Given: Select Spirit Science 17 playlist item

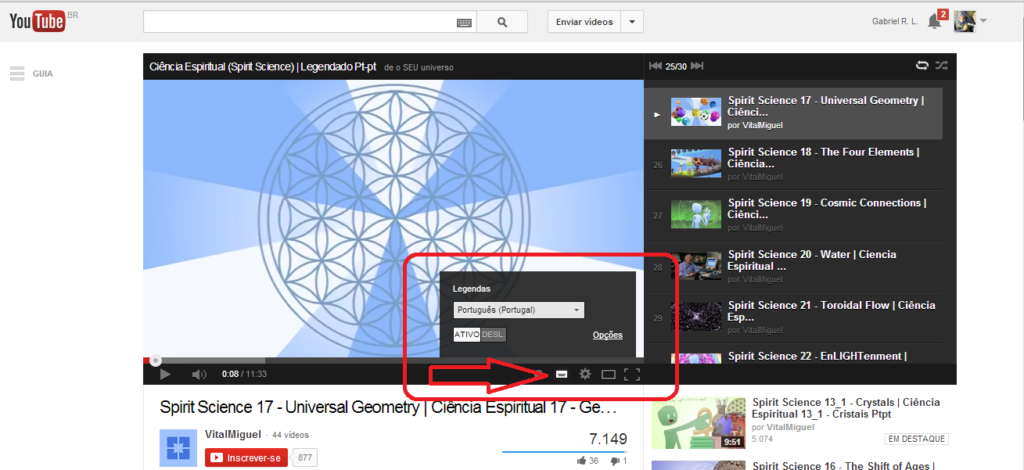Looking at the screenshot, I should [793, 114].
